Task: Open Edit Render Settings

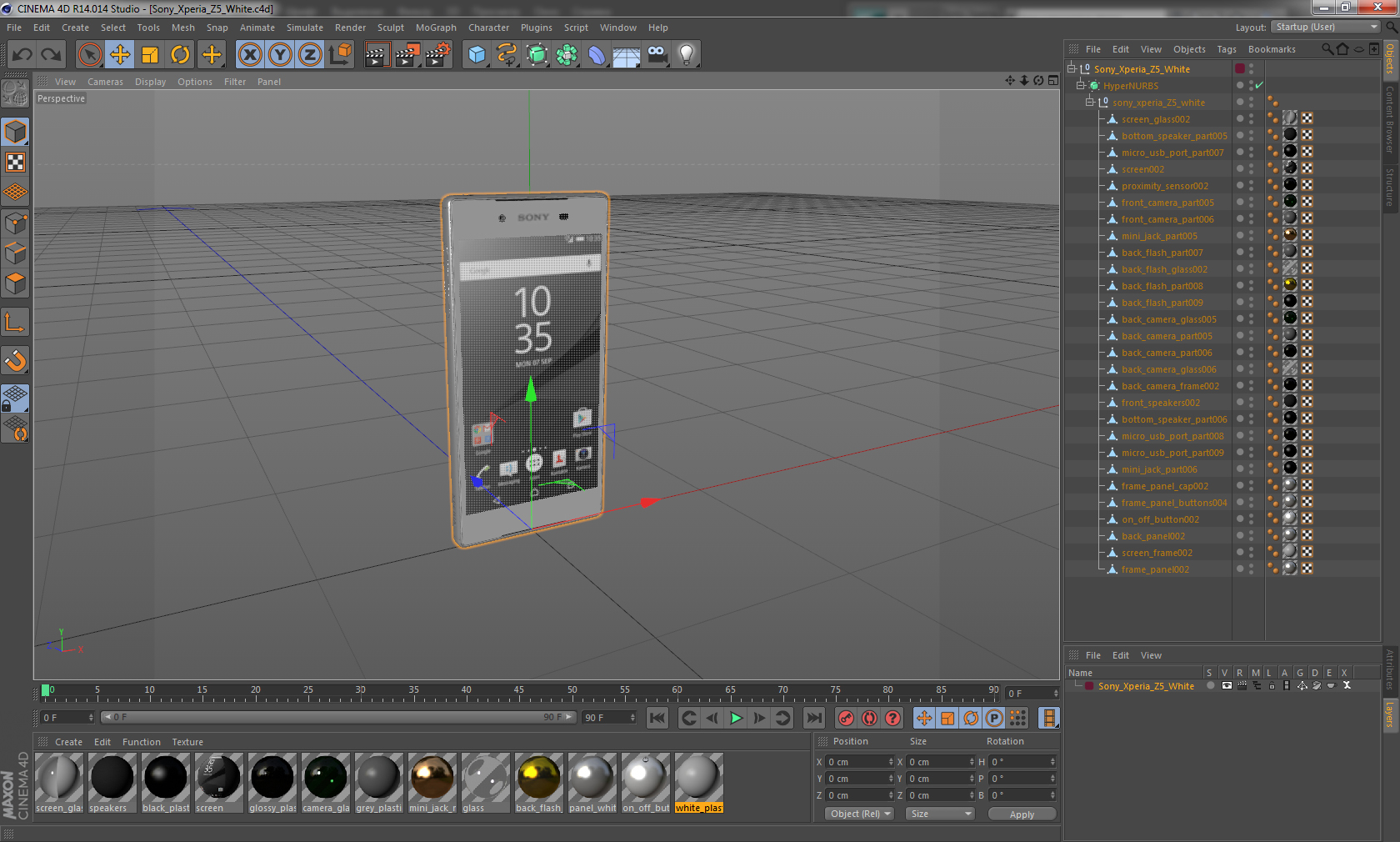Action: click(437, 55)
